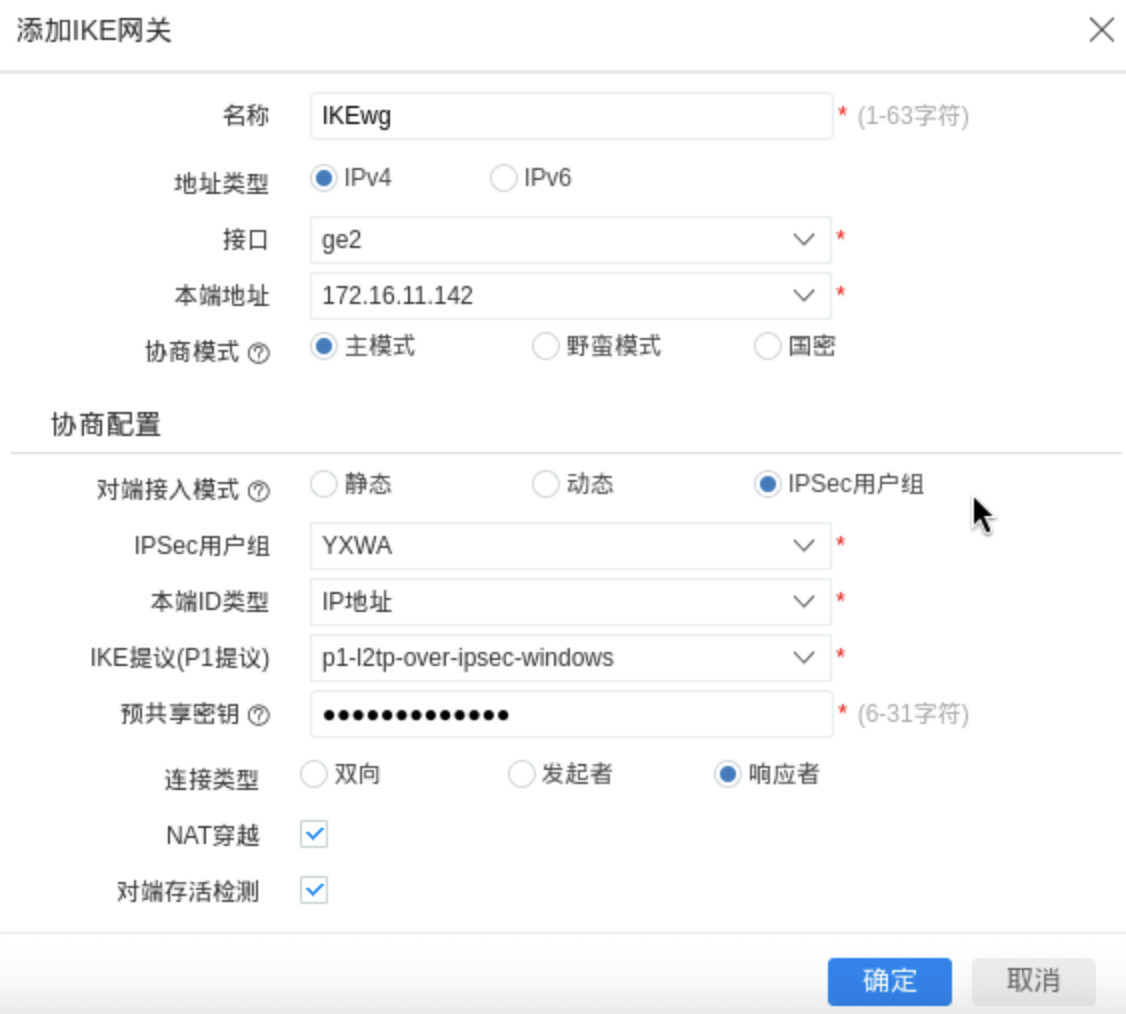Screen dimensions: 1126x1014
Task: Set connection type to 双向
Action: point(314,775)
